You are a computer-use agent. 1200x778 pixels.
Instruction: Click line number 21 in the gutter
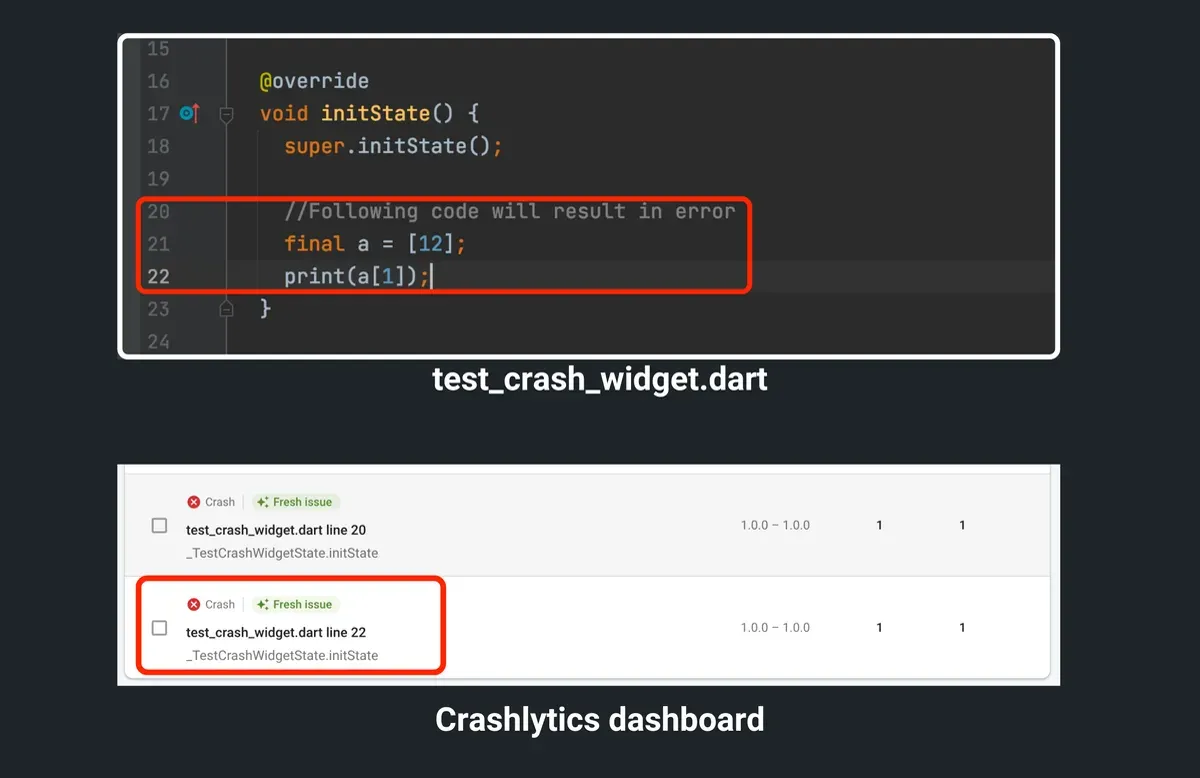pyautogui.click(x=159, y=244)
